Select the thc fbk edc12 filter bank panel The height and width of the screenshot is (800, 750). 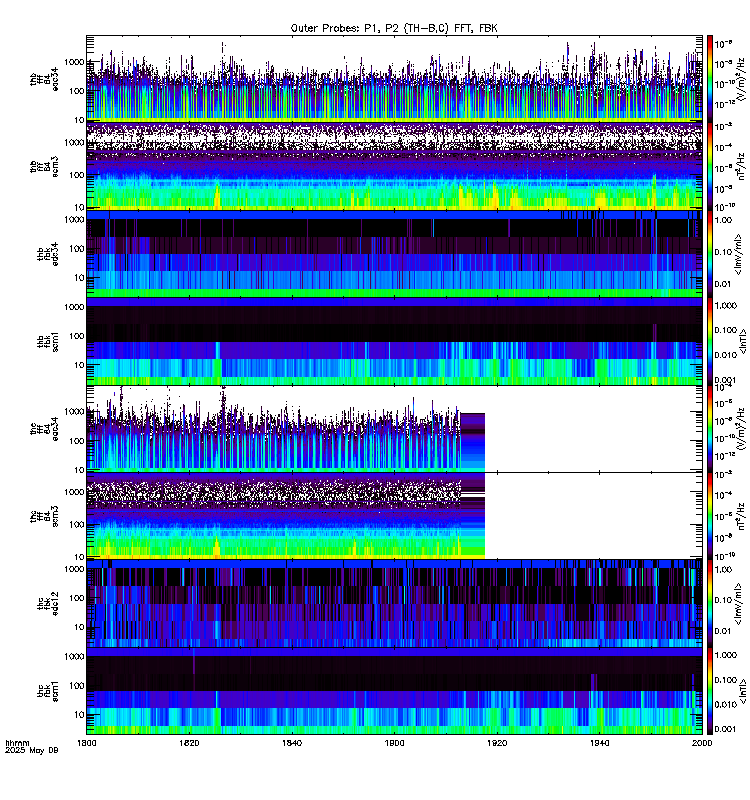click(x=394, y=604)
